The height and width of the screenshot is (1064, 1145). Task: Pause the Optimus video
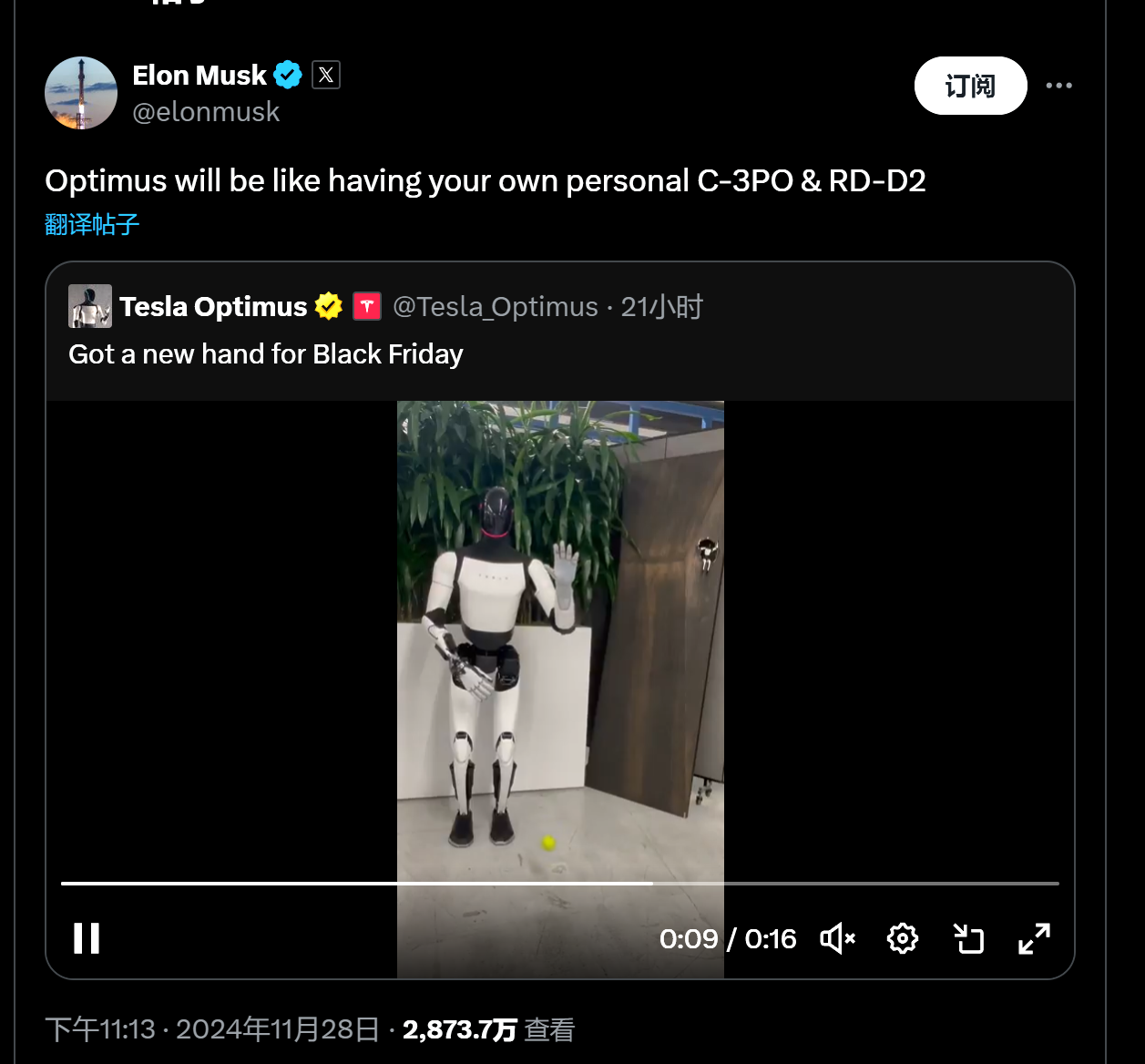(x=87, y=938)
